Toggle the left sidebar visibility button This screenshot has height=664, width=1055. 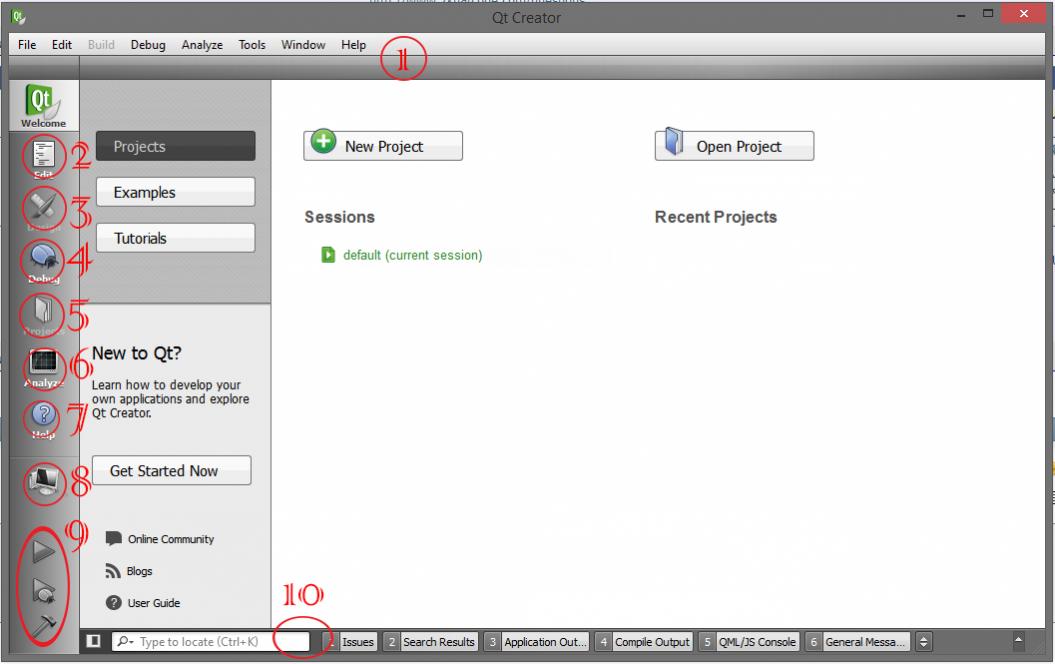94,641
